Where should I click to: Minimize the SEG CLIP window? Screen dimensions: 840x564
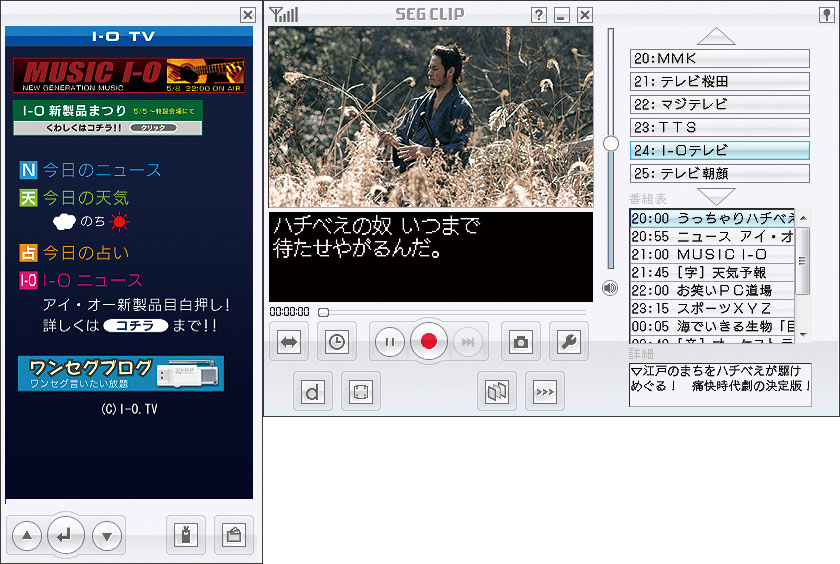tap(561, 15)
